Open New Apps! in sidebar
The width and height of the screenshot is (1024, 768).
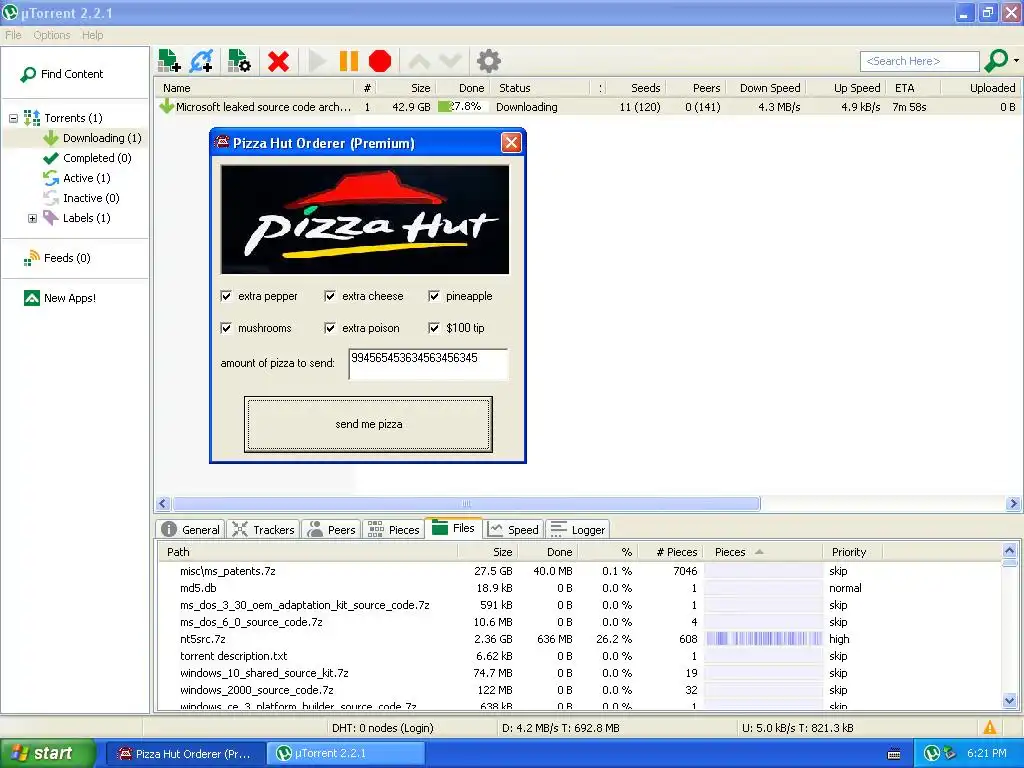click(x=60, y=298)
